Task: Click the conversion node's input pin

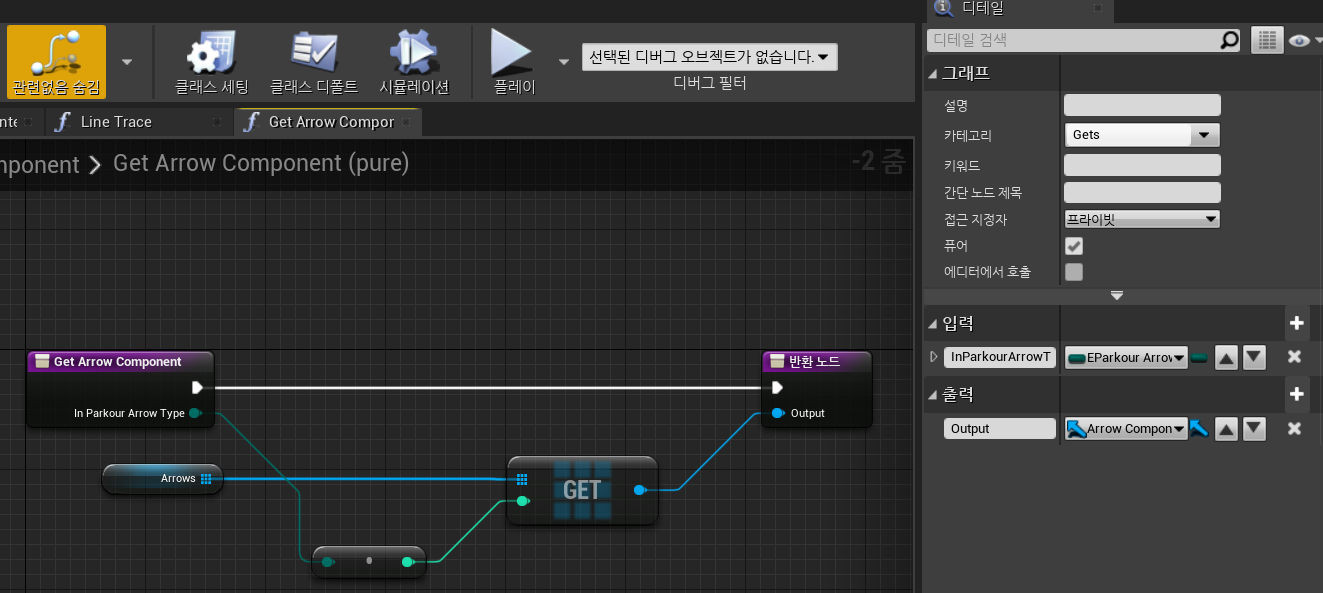Action: 328,562
